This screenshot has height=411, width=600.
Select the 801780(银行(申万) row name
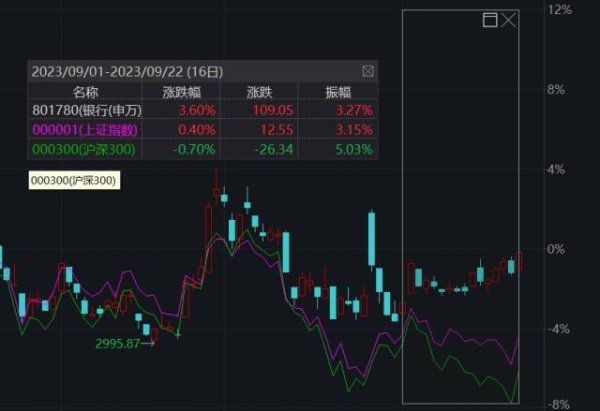[x=87, y=110]
